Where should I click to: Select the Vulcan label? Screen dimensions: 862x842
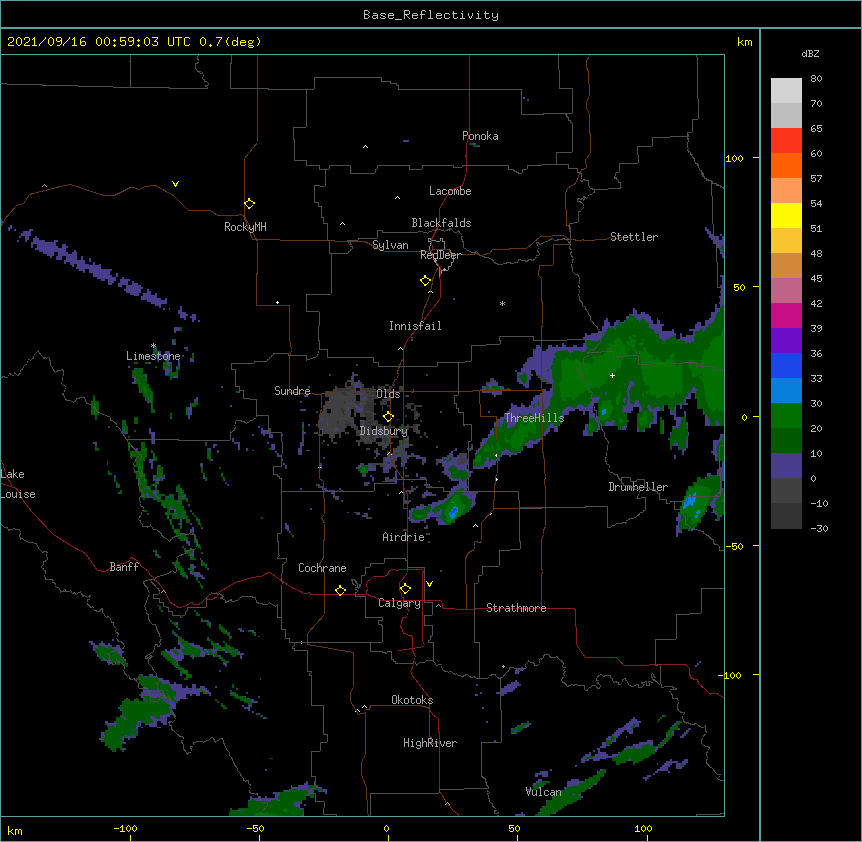coord(543,792)
